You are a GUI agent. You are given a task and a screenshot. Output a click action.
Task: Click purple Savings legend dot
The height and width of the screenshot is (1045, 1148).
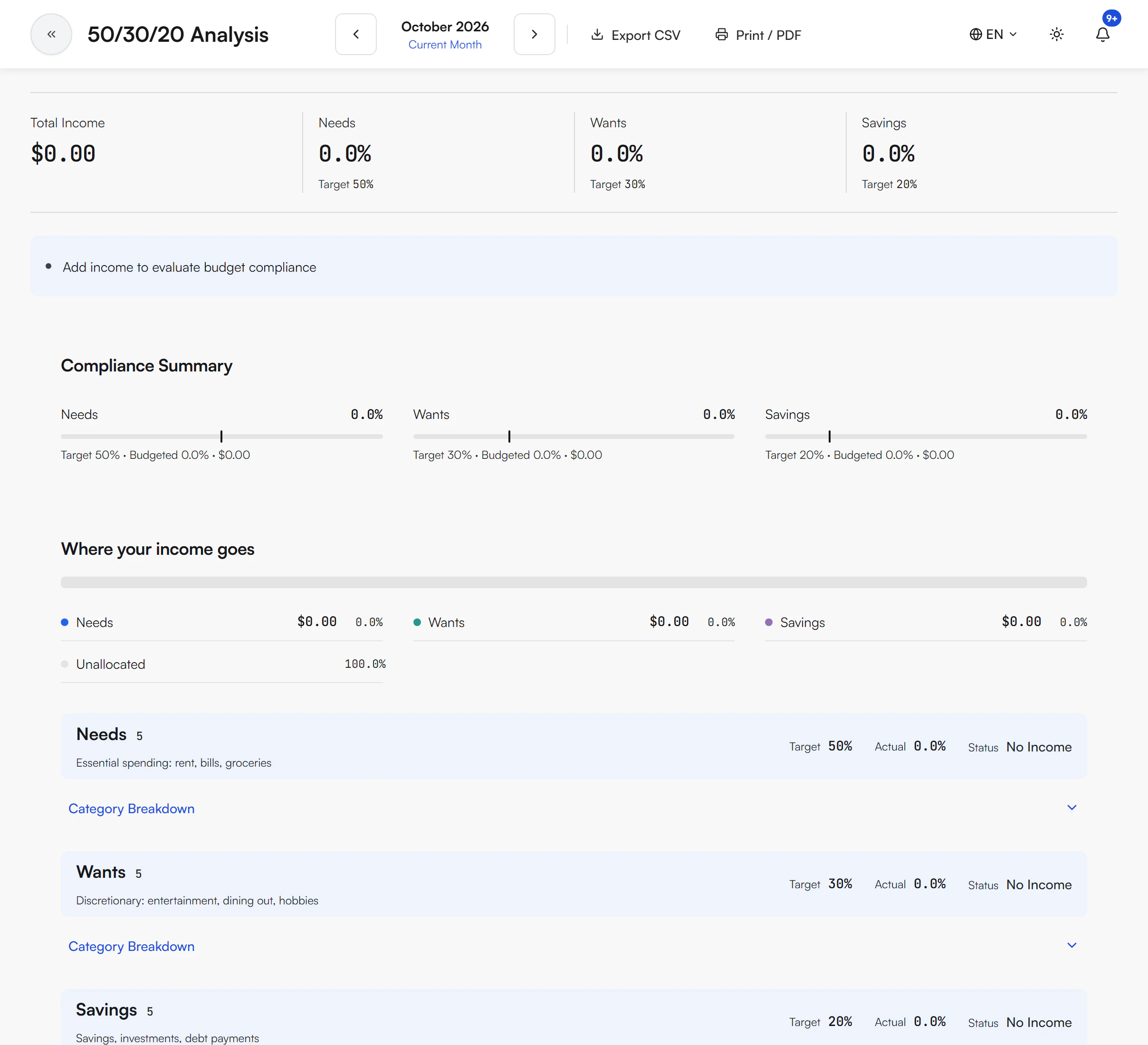(x=769, y=622)
